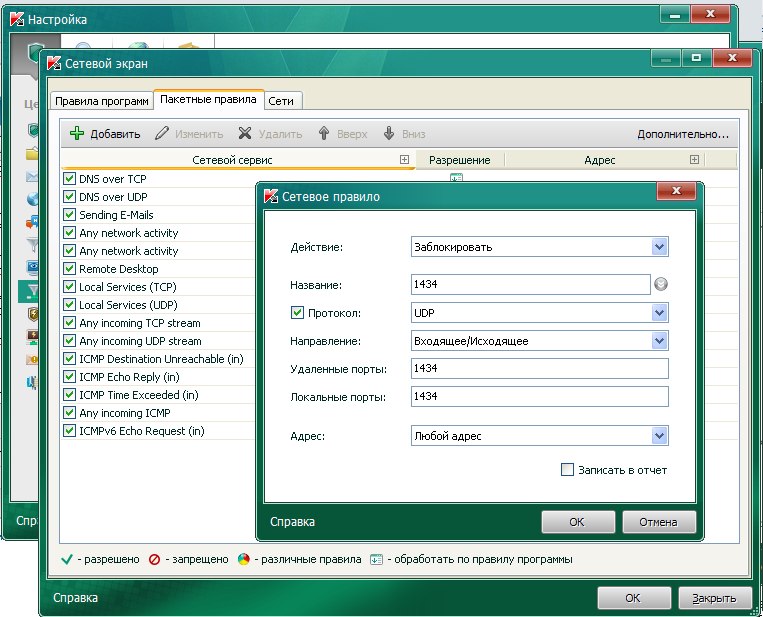The image size is (763, 617).
Task: Click the pencil Edit icon in toolbar
Action: coord(162,134)
